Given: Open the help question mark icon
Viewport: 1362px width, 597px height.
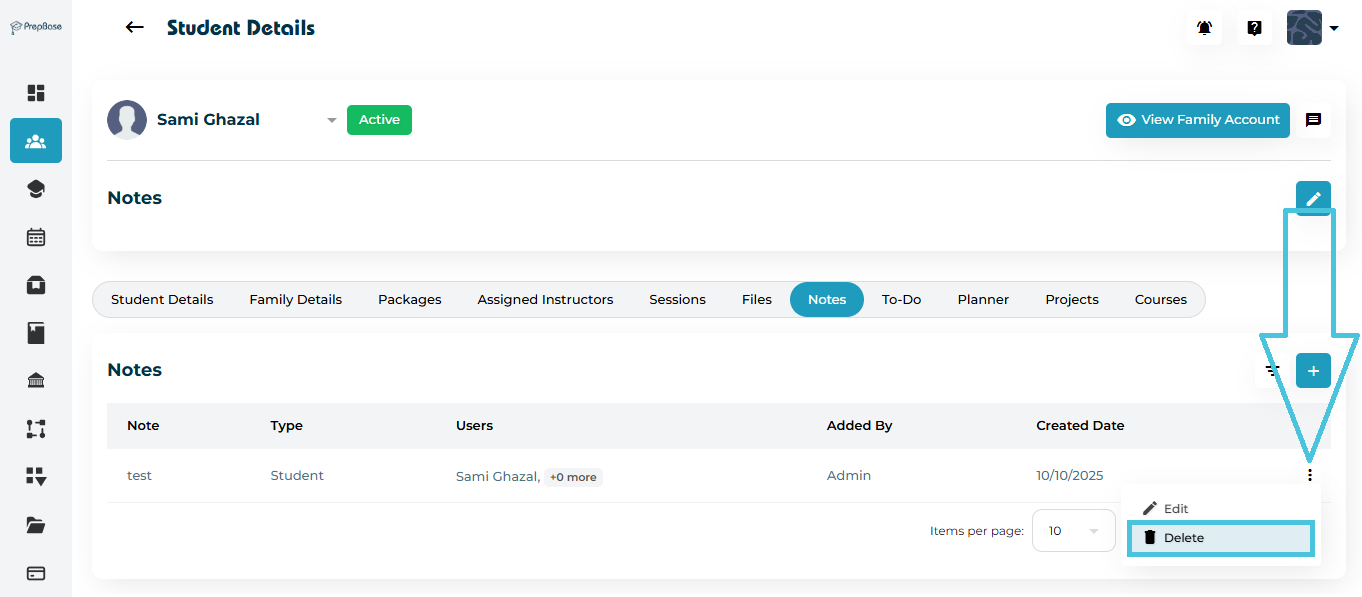Looking at the screenshot, I should tap(1254, 28).
